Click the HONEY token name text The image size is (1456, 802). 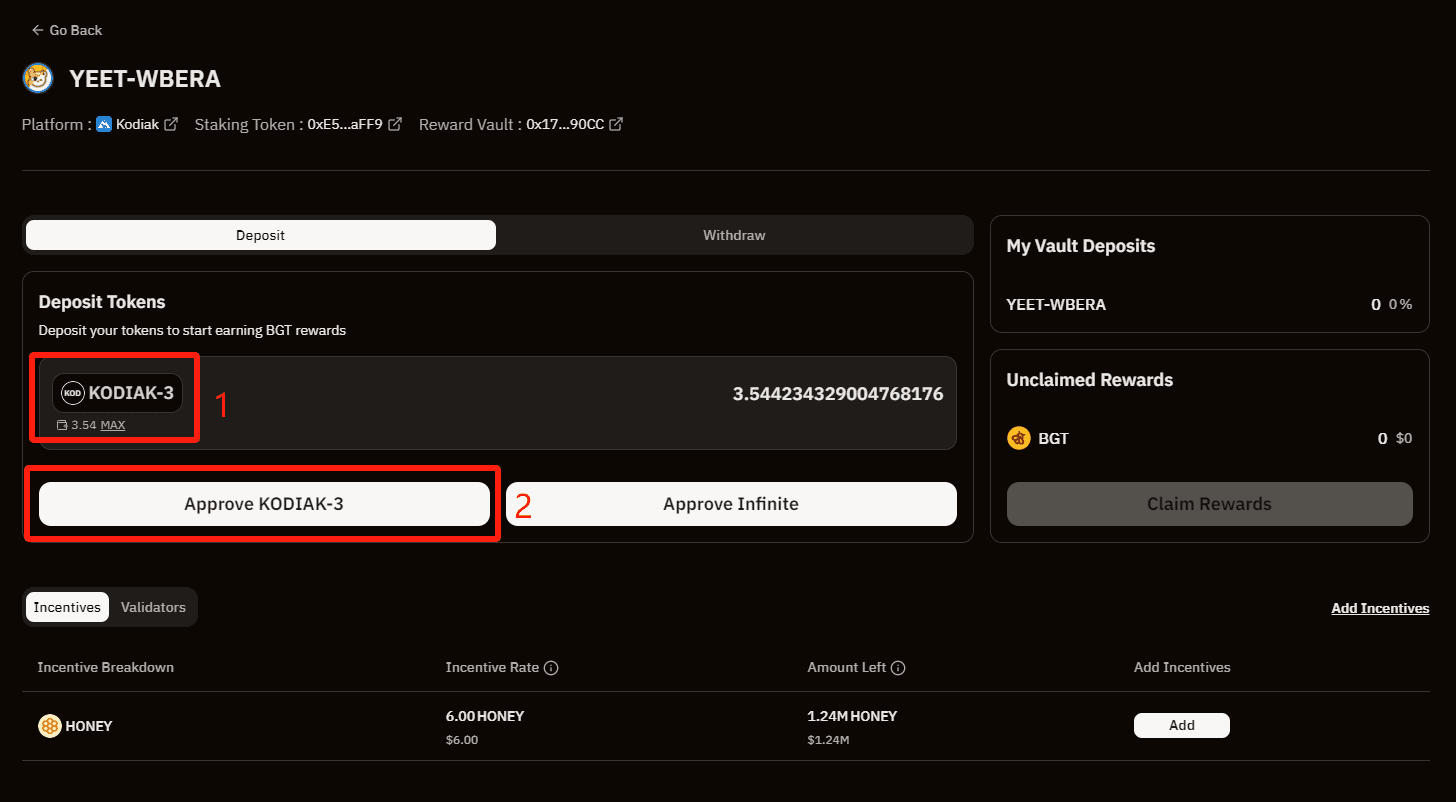[89, 726]
